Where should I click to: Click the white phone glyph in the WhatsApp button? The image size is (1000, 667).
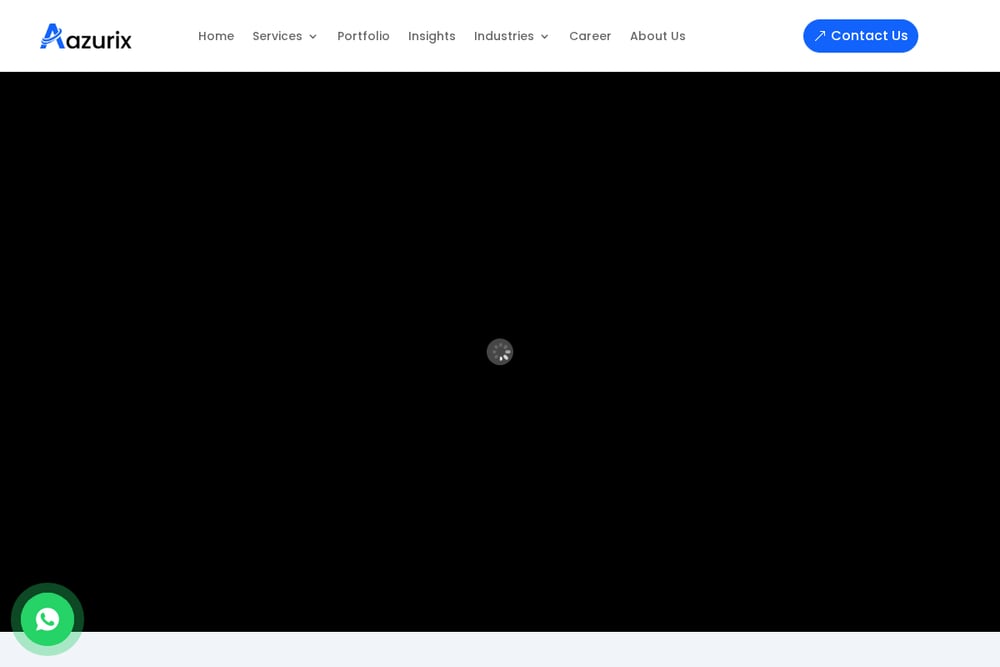47,619
